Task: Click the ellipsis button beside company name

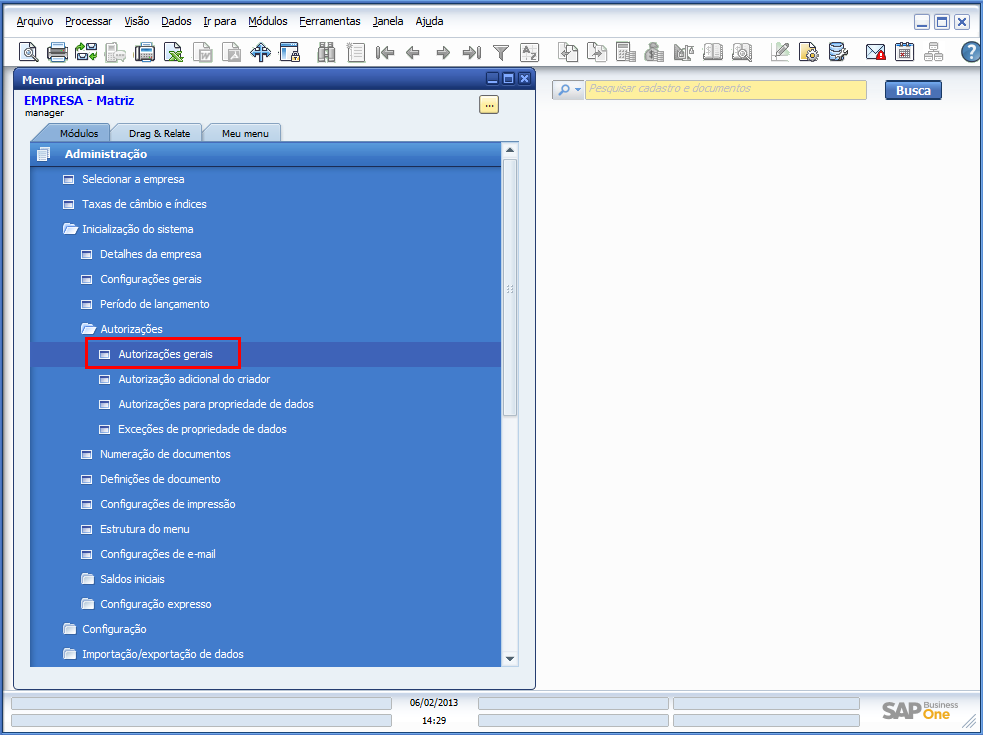Action: [489, 104]
